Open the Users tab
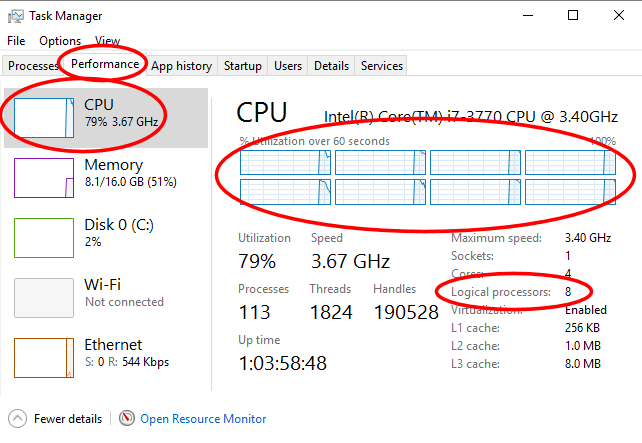This screenshot has width=642, height=443. 288,66
